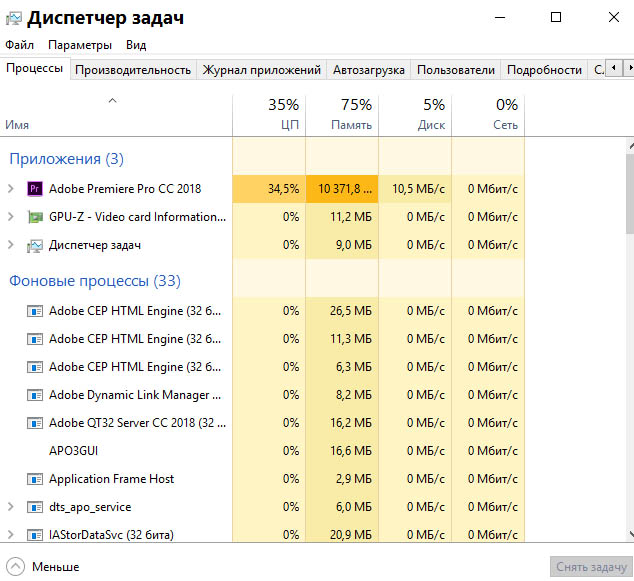This screenshot has width=634, height=581.
Task: Click the IAStorDataSvc process icon
Action: [35, 535]
